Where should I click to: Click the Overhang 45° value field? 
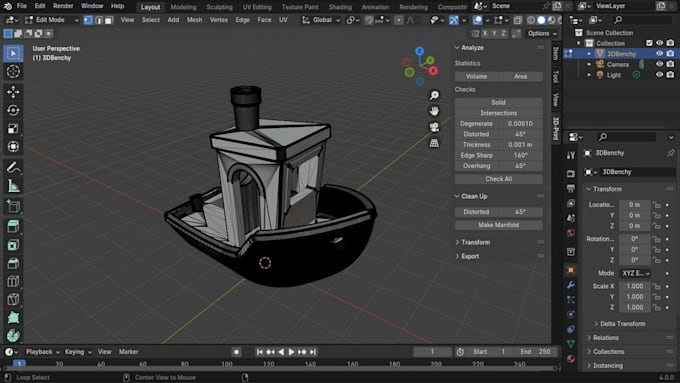[x=520, y=166]
